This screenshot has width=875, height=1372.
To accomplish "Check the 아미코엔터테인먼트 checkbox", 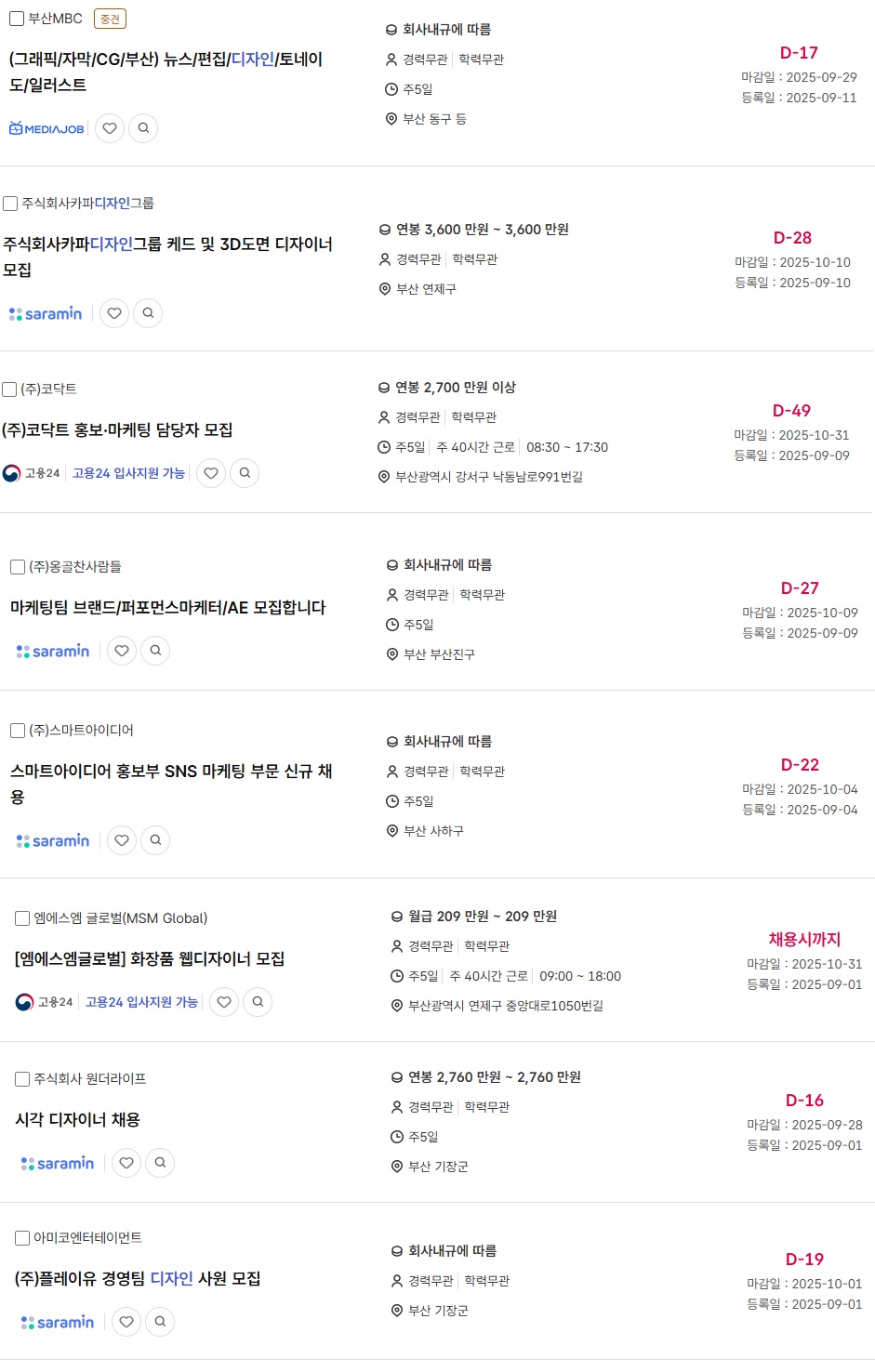I will point(22,1238).
